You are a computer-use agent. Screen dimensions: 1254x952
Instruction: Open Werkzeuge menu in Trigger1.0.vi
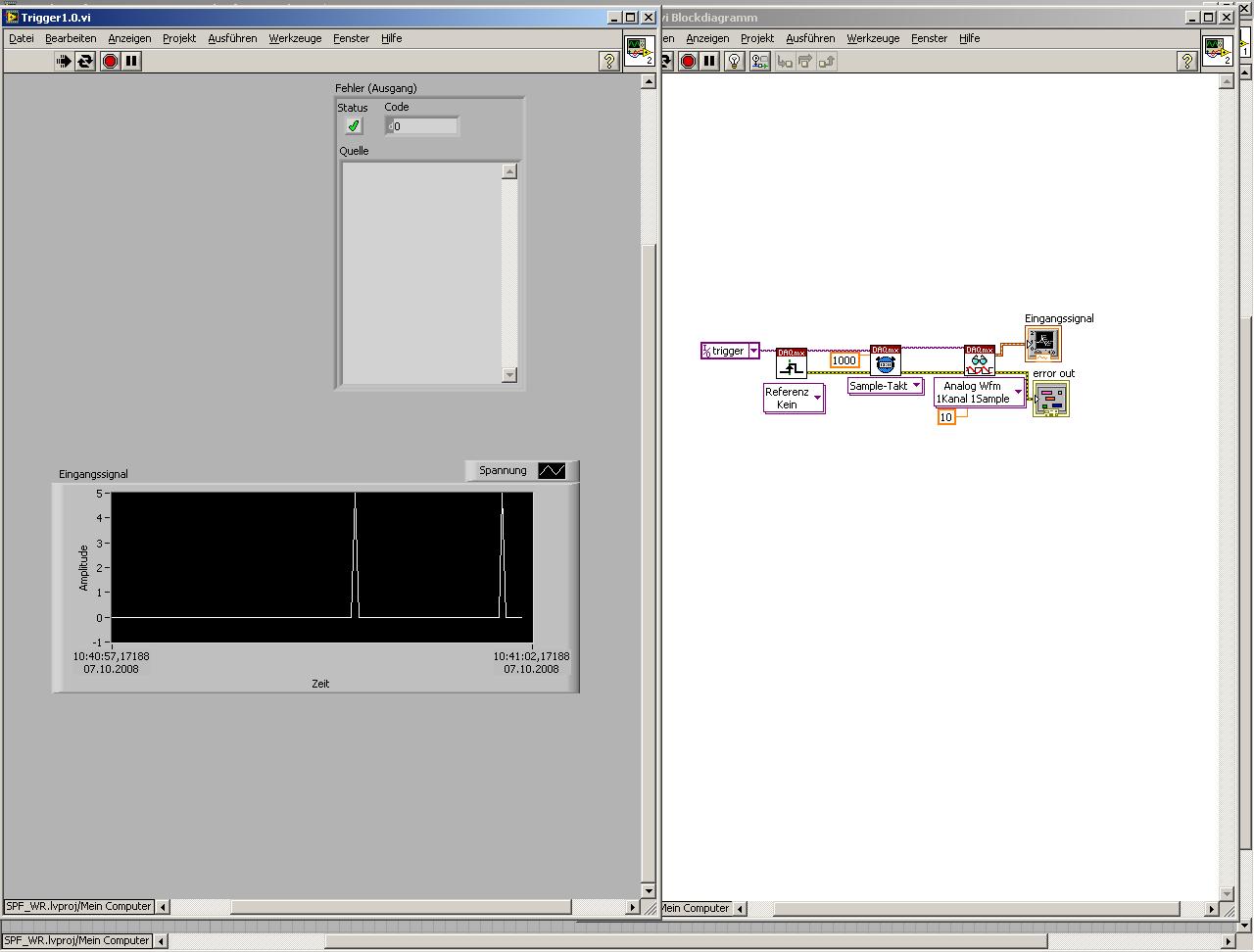tap(295, 38)
